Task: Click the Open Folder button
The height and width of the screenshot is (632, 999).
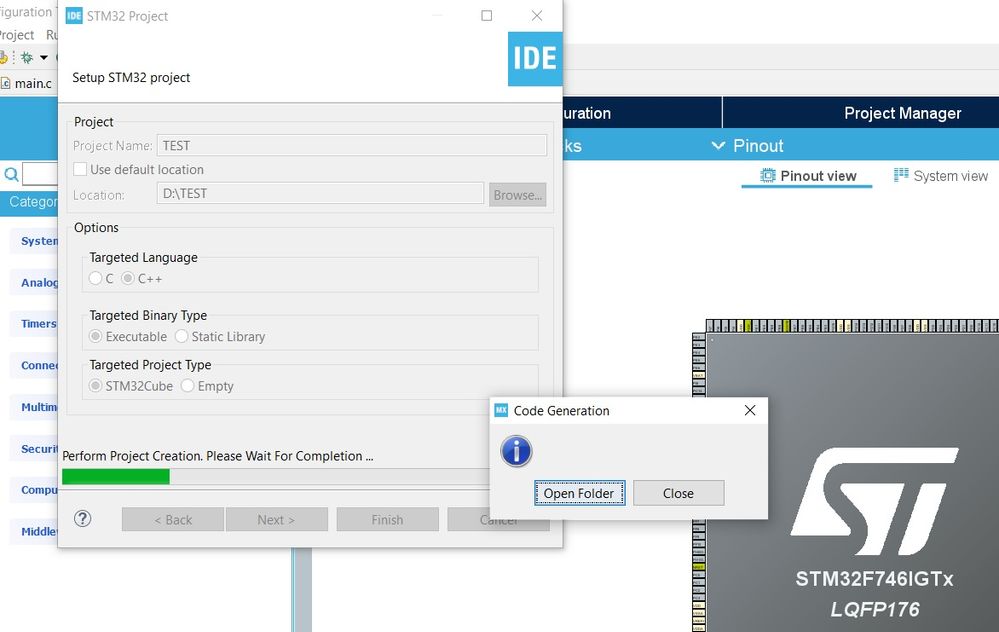Action: tap(579, 493)
